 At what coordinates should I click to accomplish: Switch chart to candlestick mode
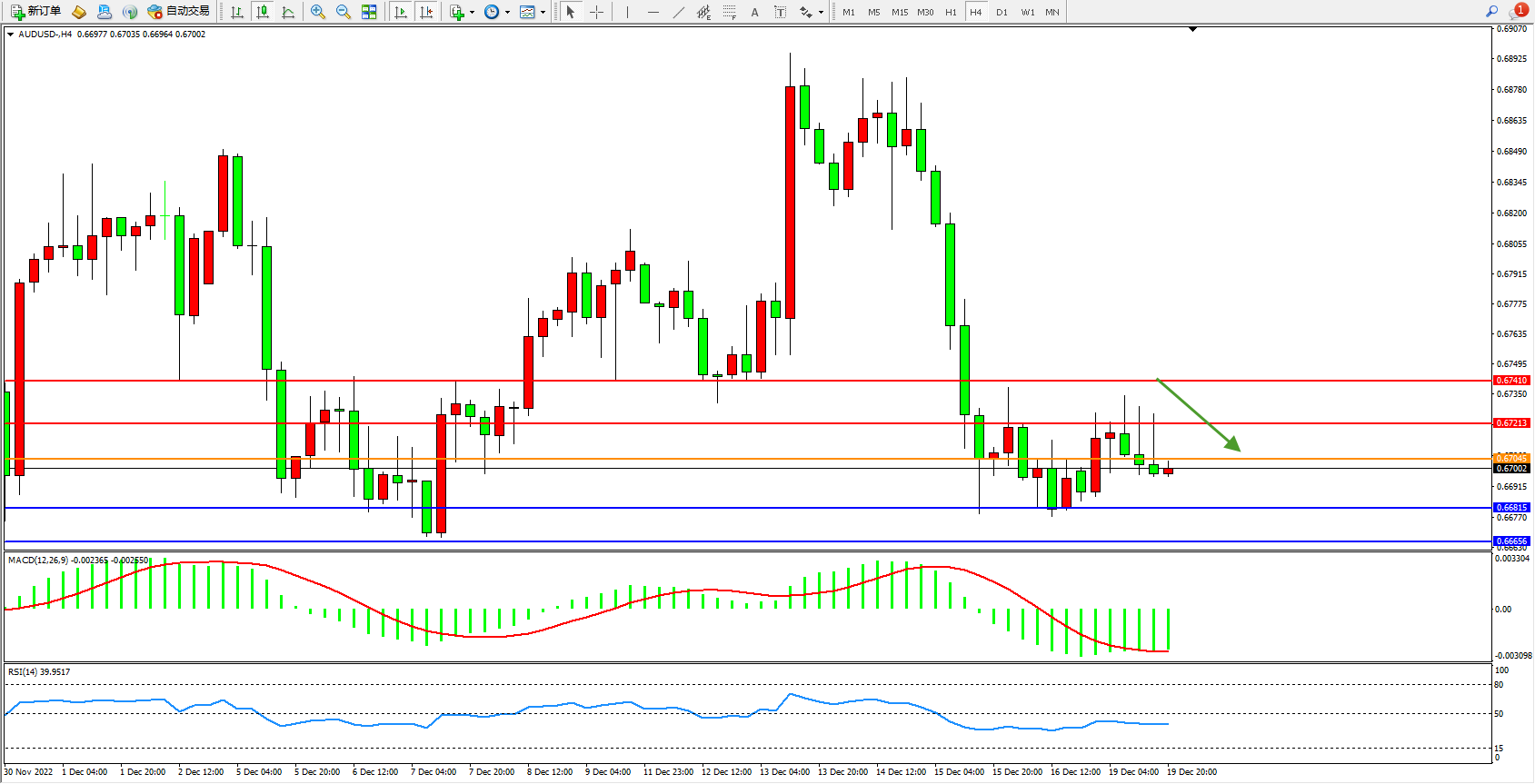263,12
